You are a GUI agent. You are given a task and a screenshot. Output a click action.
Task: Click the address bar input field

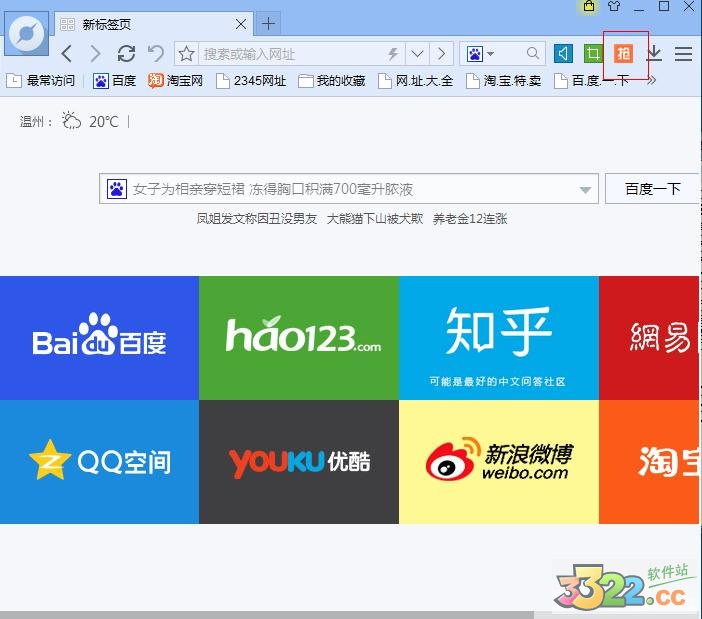pyautogui.click(x=292, y=54)
